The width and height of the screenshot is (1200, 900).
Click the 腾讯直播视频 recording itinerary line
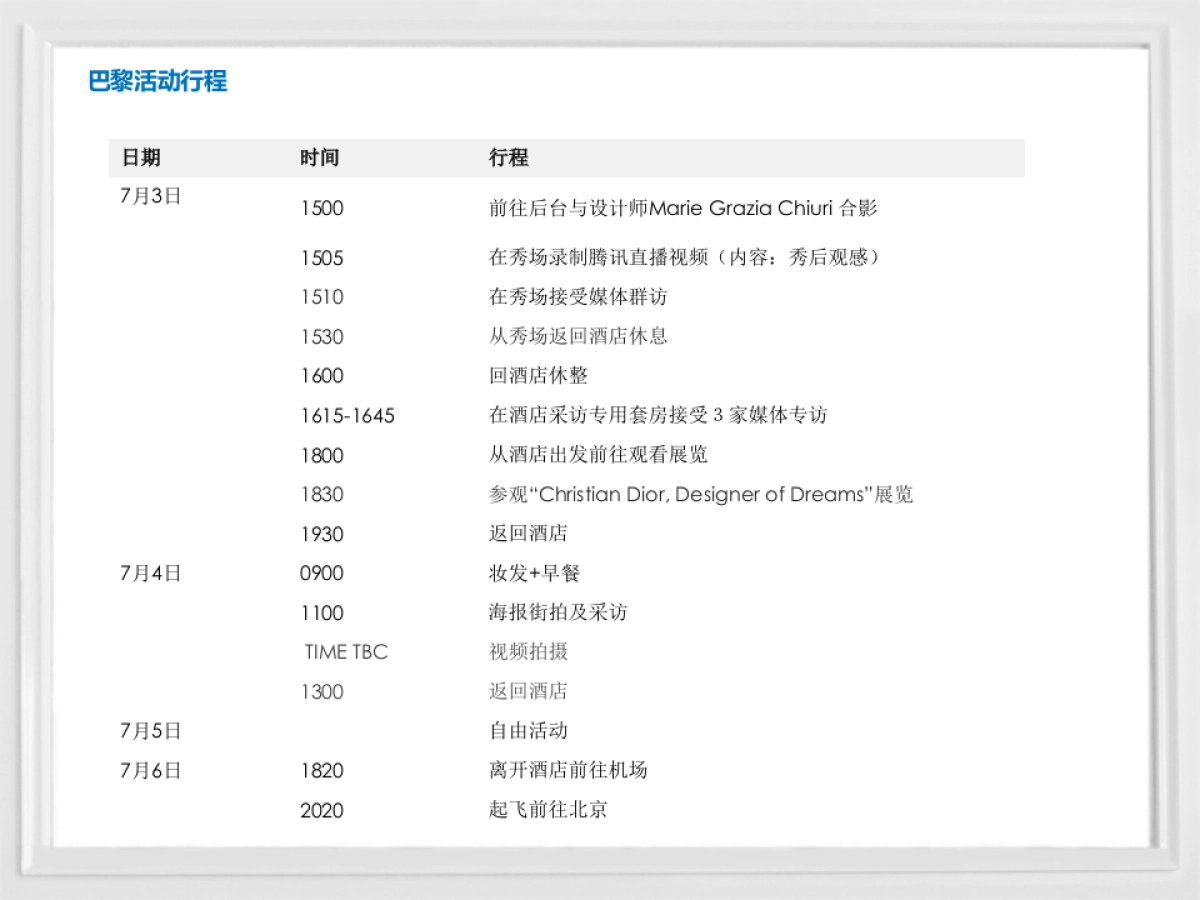coord(684,258)
